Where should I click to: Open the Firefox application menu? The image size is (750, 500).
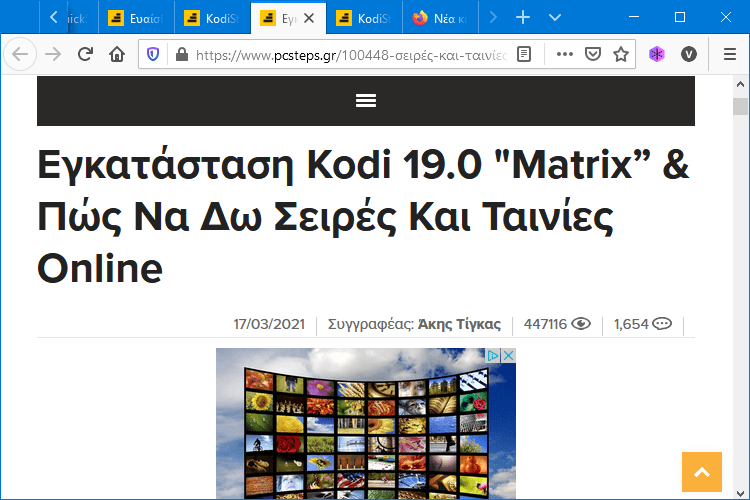coord(730,55)
